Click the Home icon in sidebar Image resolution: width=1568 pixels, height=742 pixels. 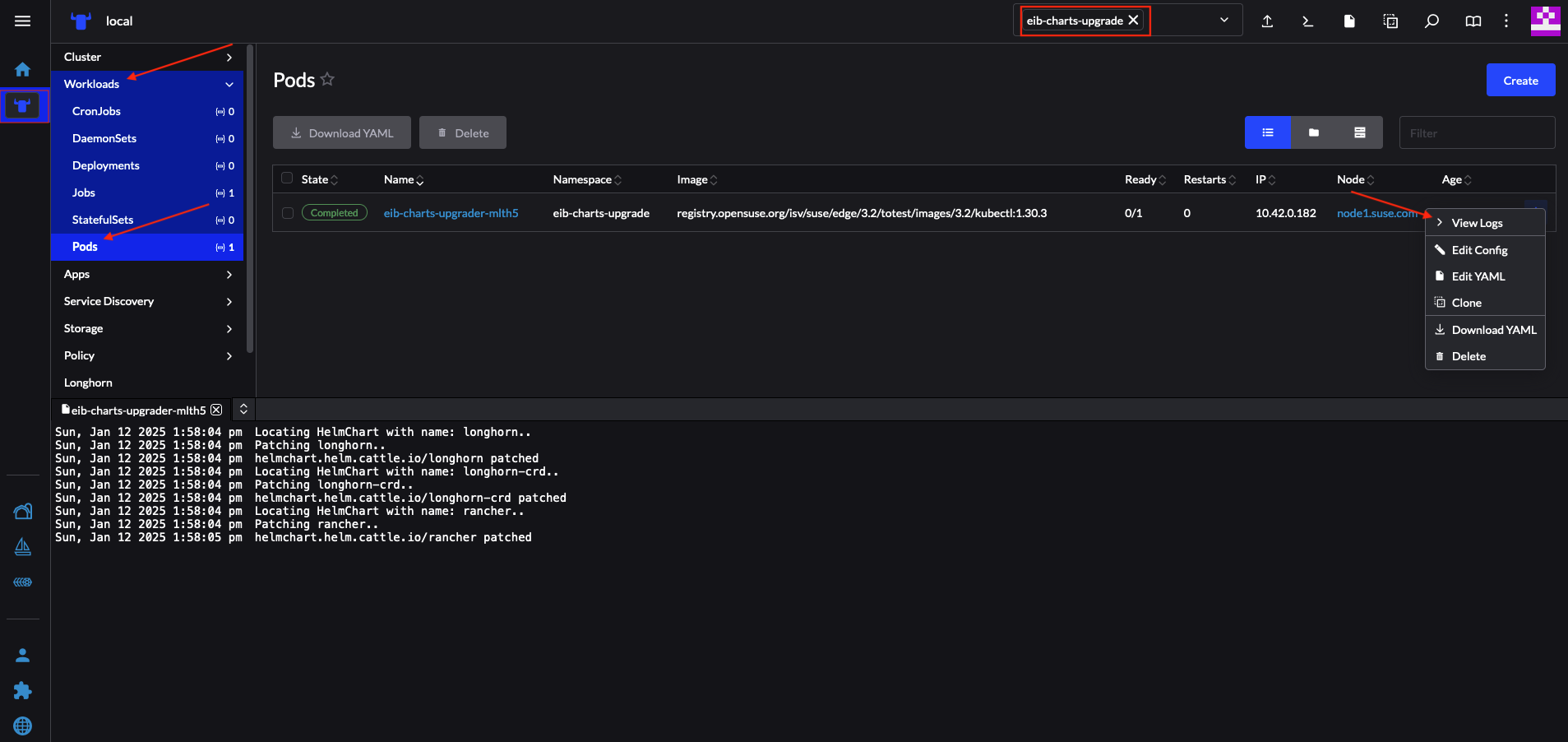point(22,70)
